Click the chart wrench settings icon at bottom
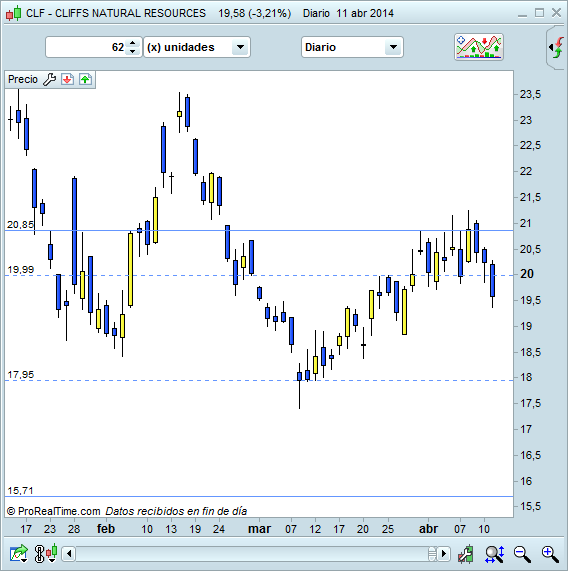568x571 pixels. pyautogui.click(x=466, y=554)
